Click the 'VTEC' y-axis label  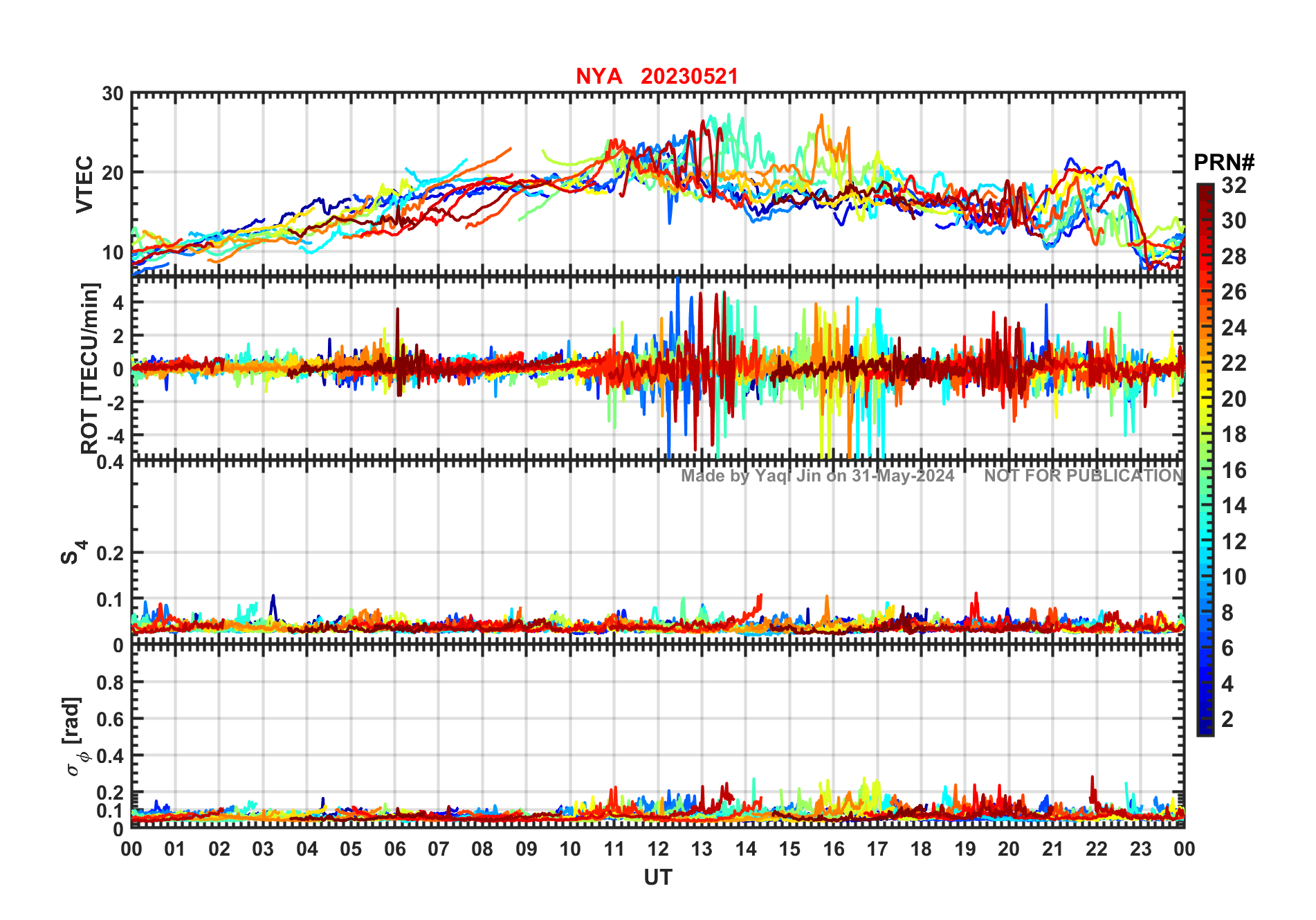click(84, 184)
